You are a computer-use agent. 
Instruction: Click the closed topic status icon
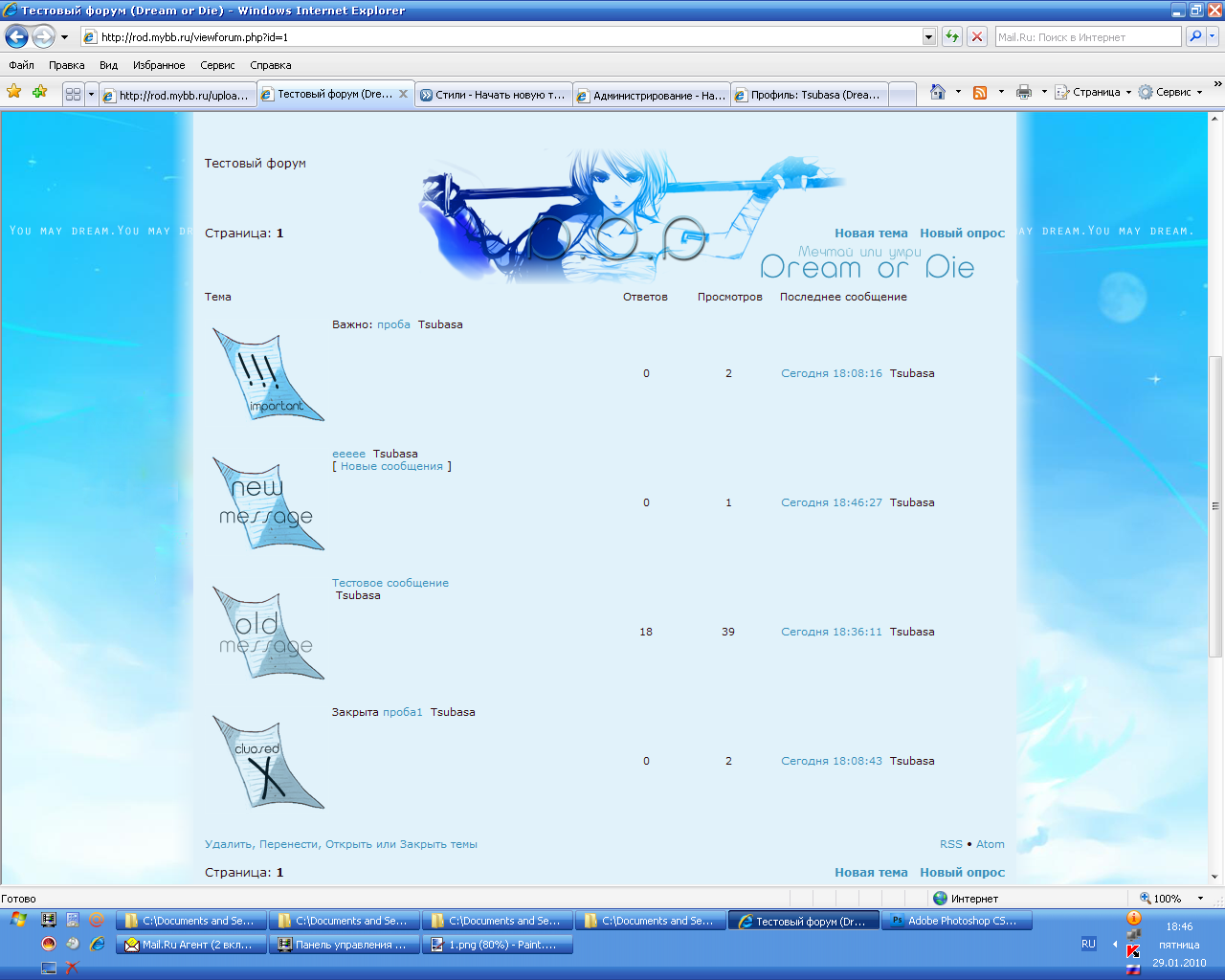point(268,763)
